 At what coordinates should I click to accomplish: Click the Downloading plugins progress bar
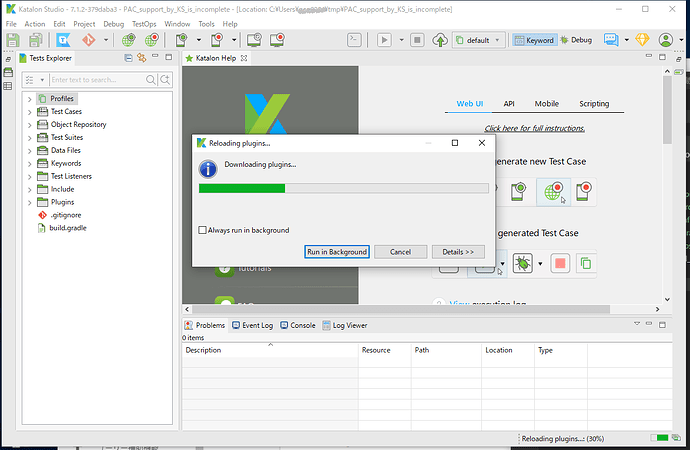click(344, 188)
